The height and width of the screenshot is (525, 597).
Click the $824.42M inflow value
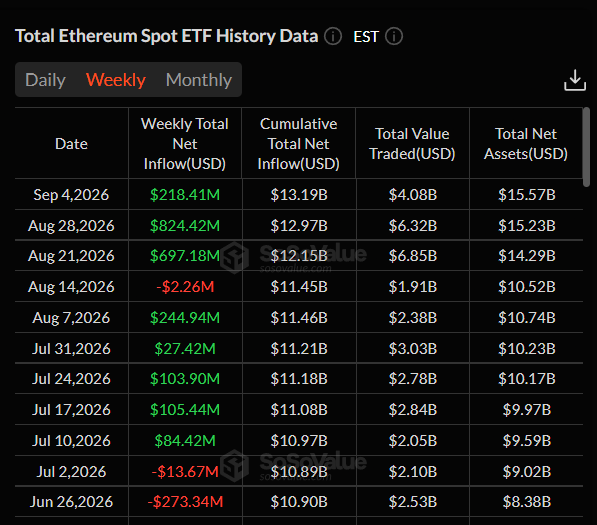185,225
